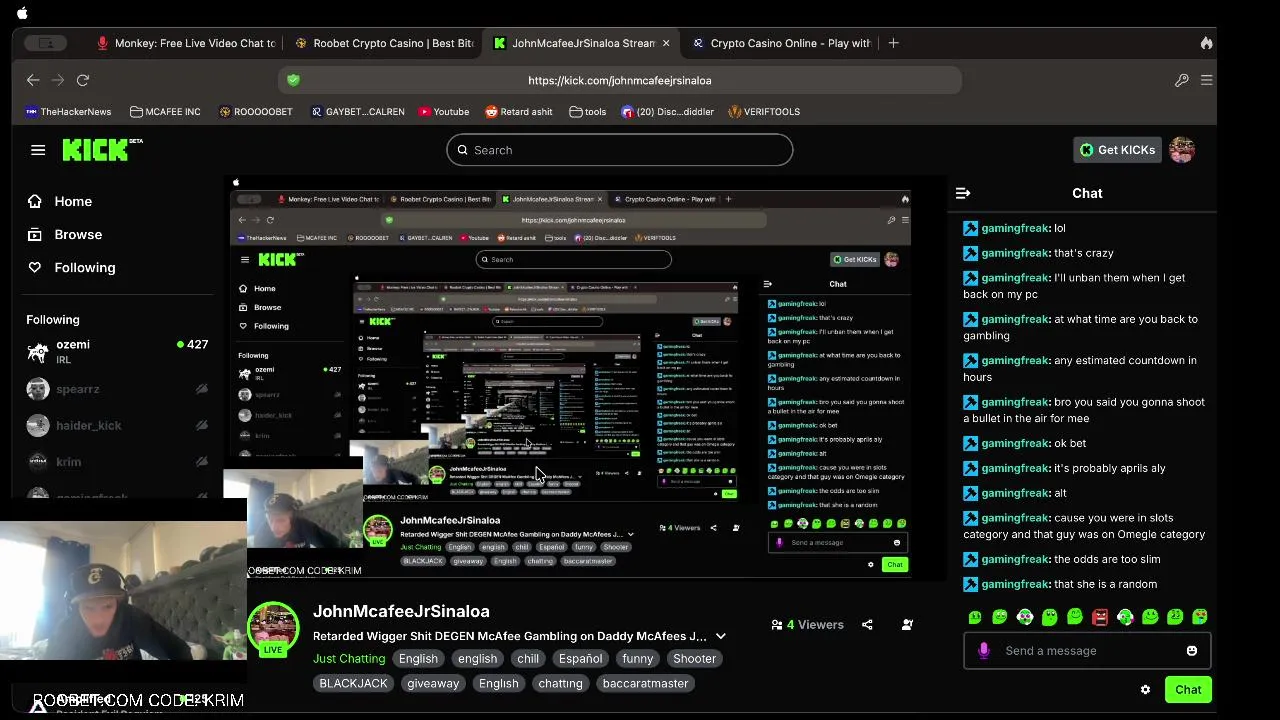Click gamingfreak's "ok bet" chat message
Screen dimensions: 1280x720
point(1025,443)
